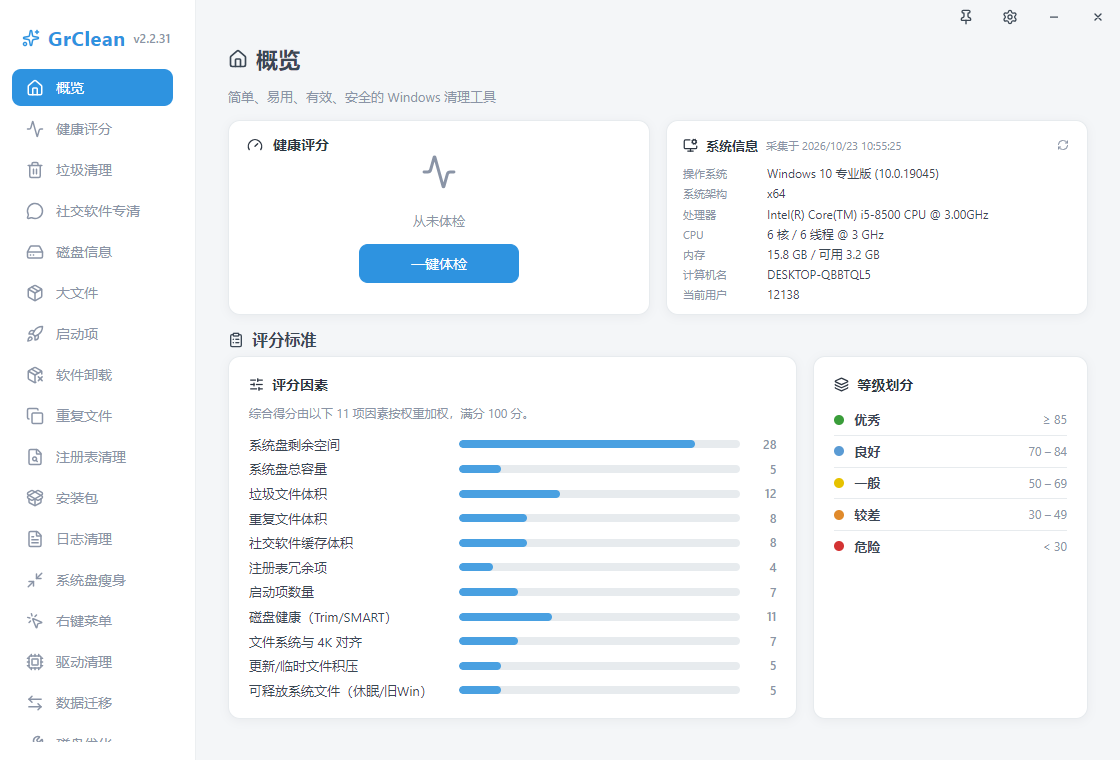Click the 较差 30 – 49 grade row
1120x760 pixels.
950,515
